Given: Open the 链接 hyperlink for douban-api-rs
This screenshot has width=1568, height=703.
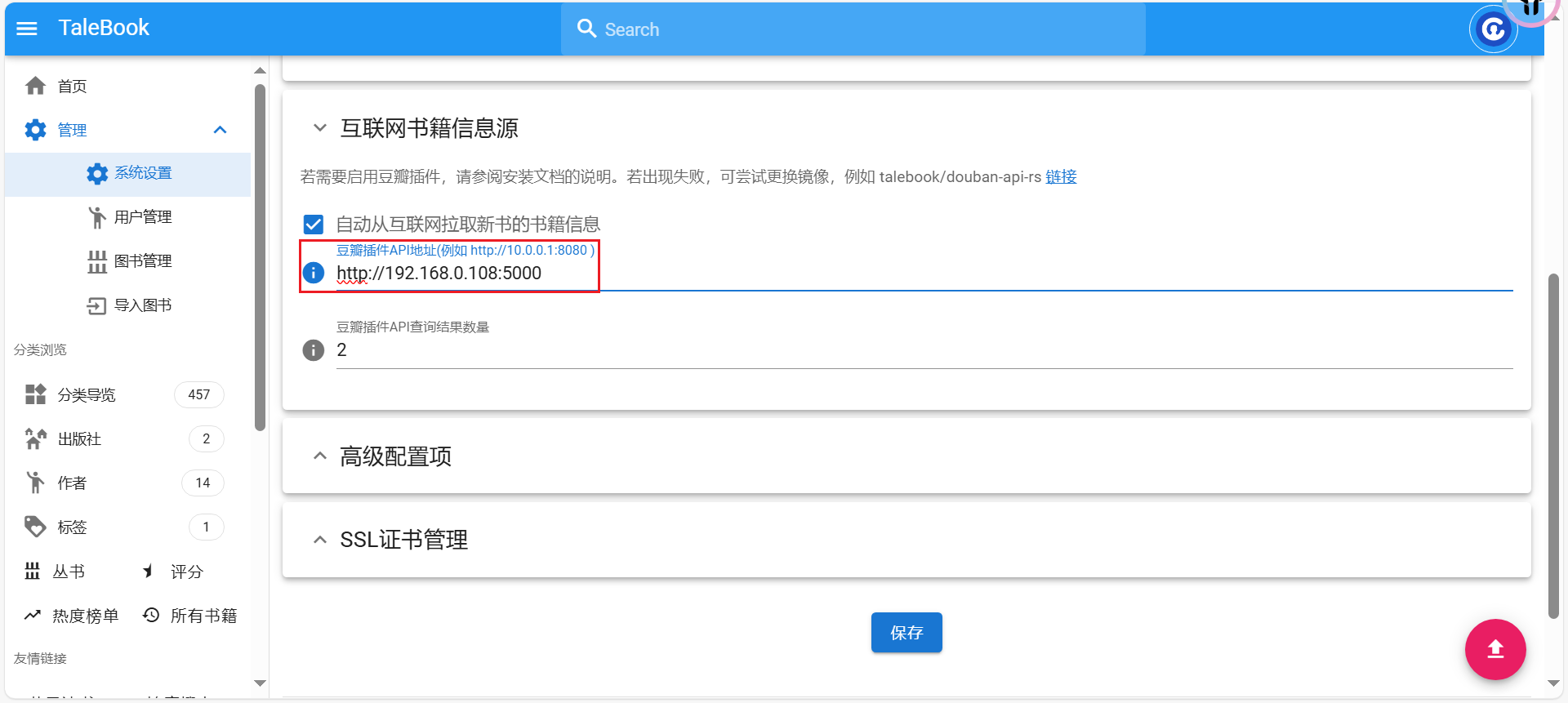Looking at the screenshot, I should pyautogui.click(x=1061, y=176).
